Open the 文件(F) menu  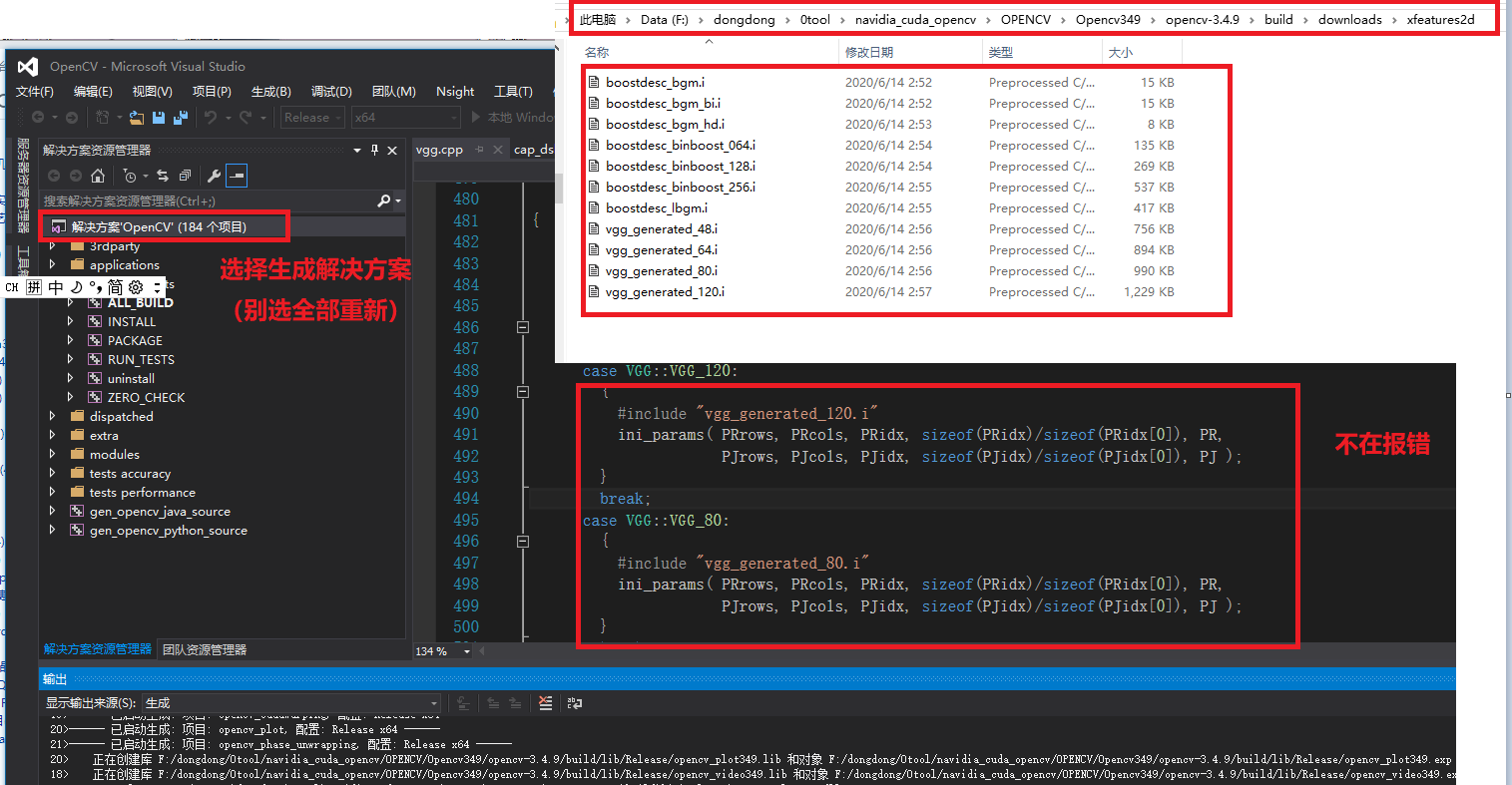click(35, 92)
